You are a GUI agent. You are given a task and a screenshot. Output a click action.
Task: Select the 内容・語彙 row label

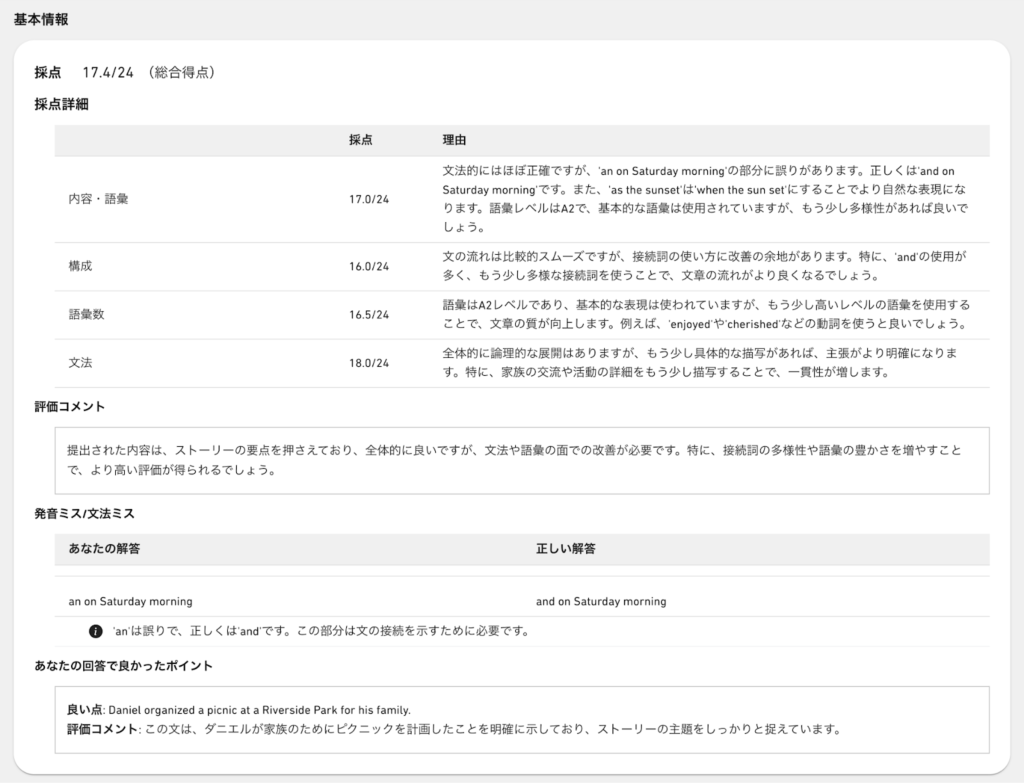98,199
